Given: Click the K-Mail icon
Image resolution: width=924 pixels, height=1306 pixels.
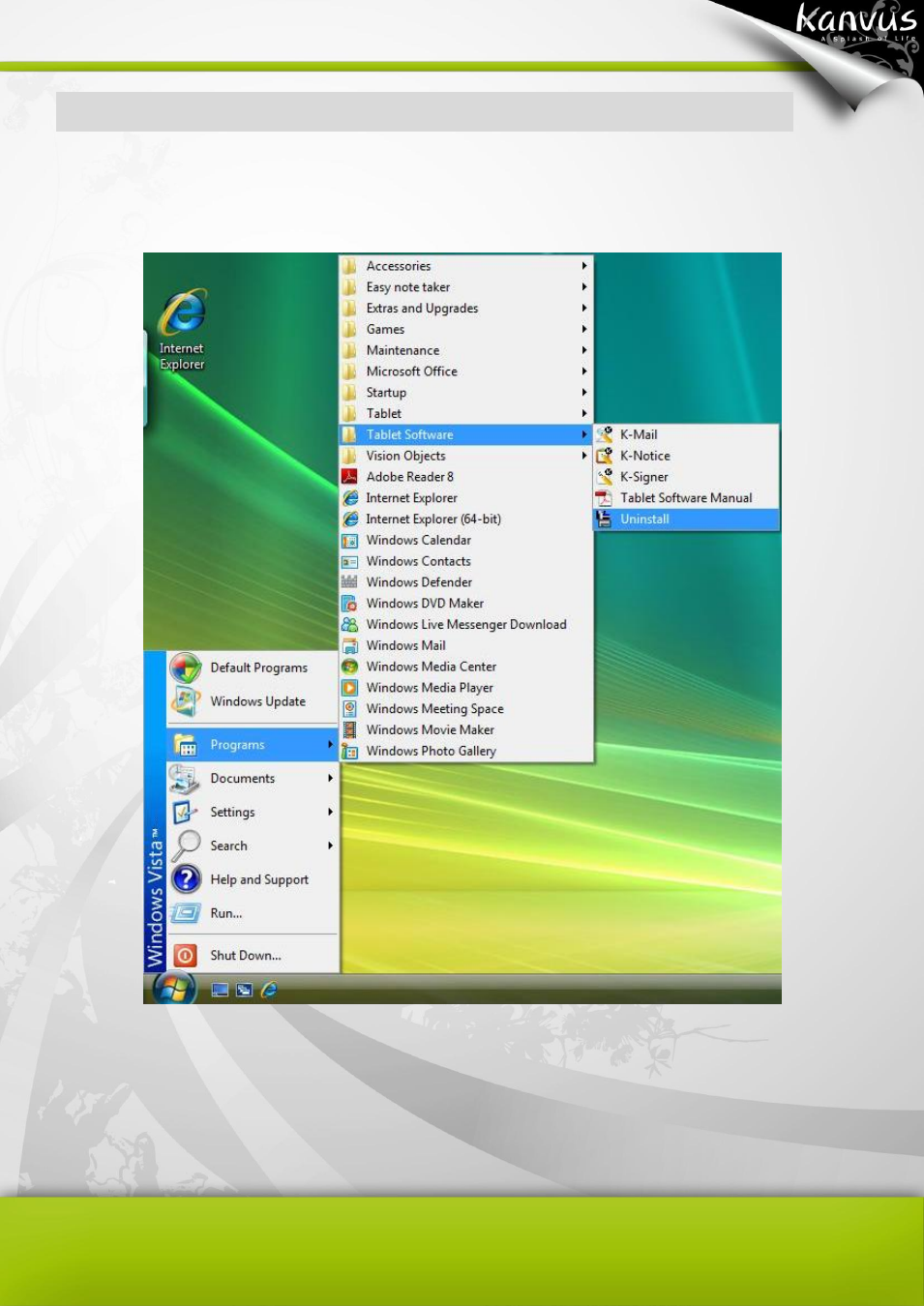Looking at the screenshot, I should coord(604,434).
